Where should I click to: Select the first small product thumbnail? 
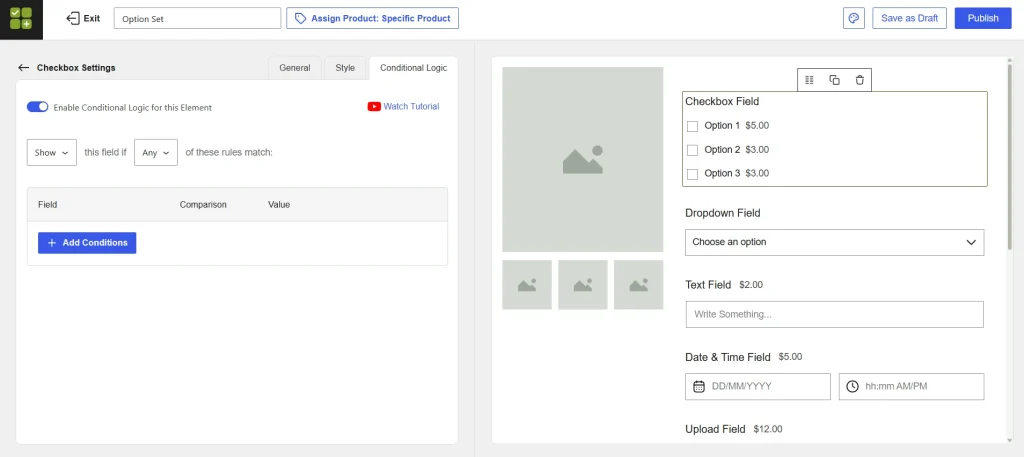coord(527,285)
